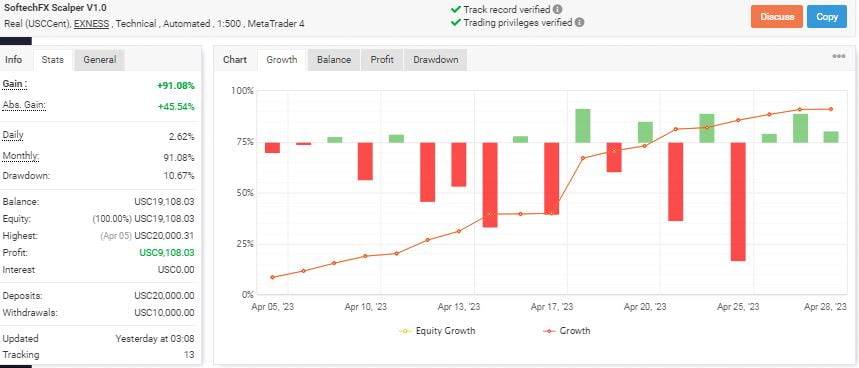859x368 pixels.
Task: Click the first growth line point at Apr 05
Action: [272, 278]
